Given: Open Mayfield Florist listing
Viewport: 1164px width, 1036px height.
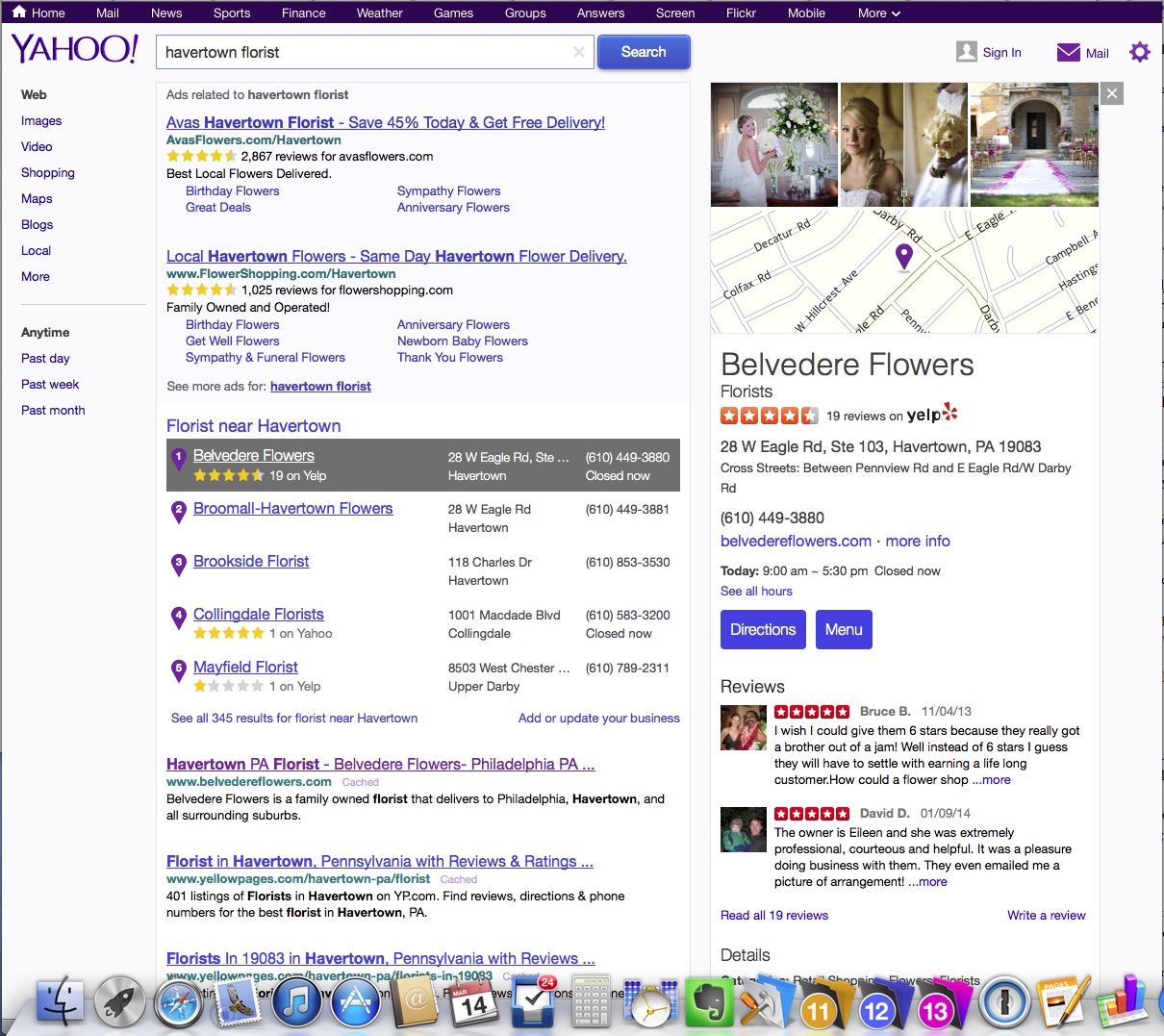Looking at the screenshot, I should [245, 667].
